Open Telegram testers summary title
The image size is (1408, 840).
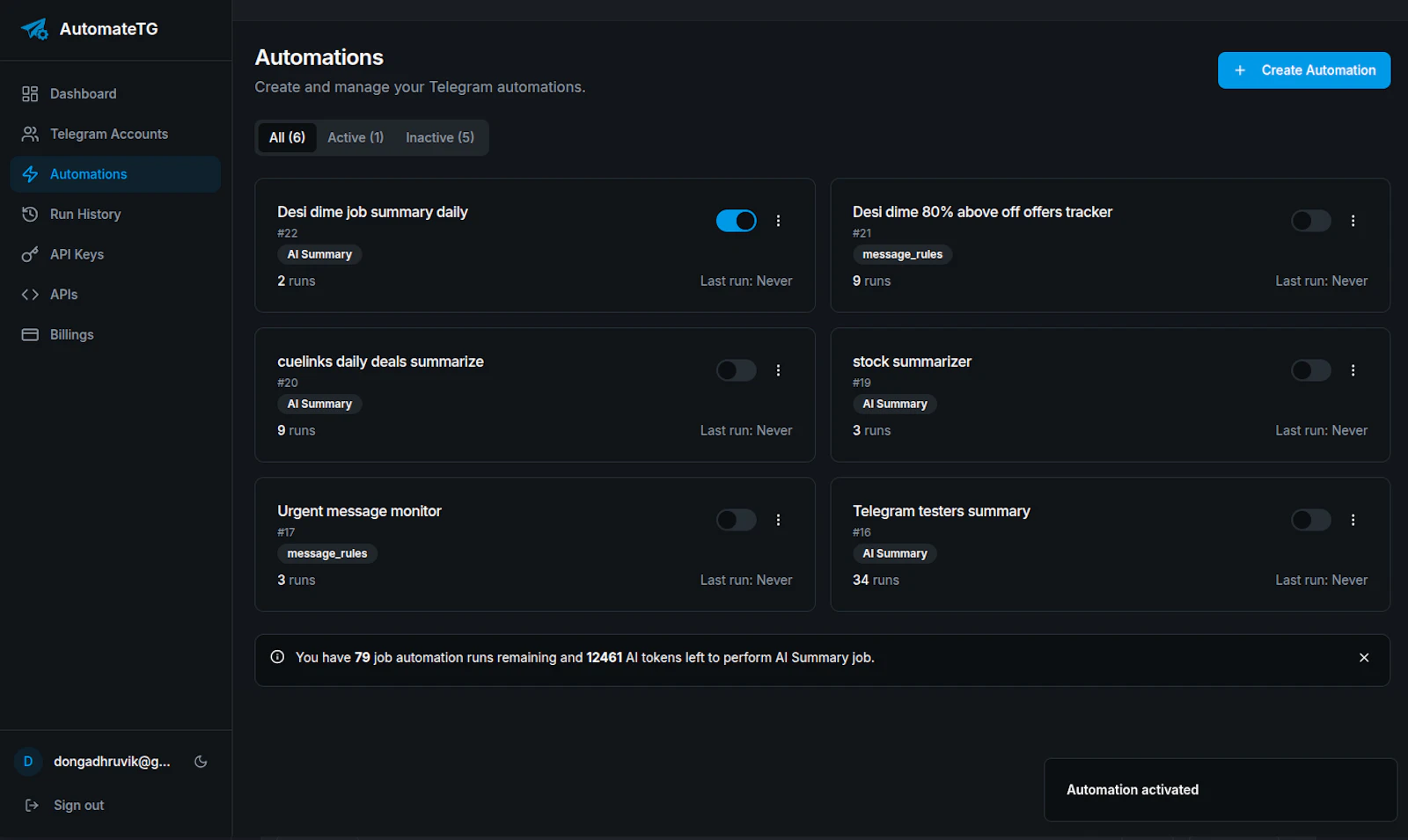(x=941, y=511)
